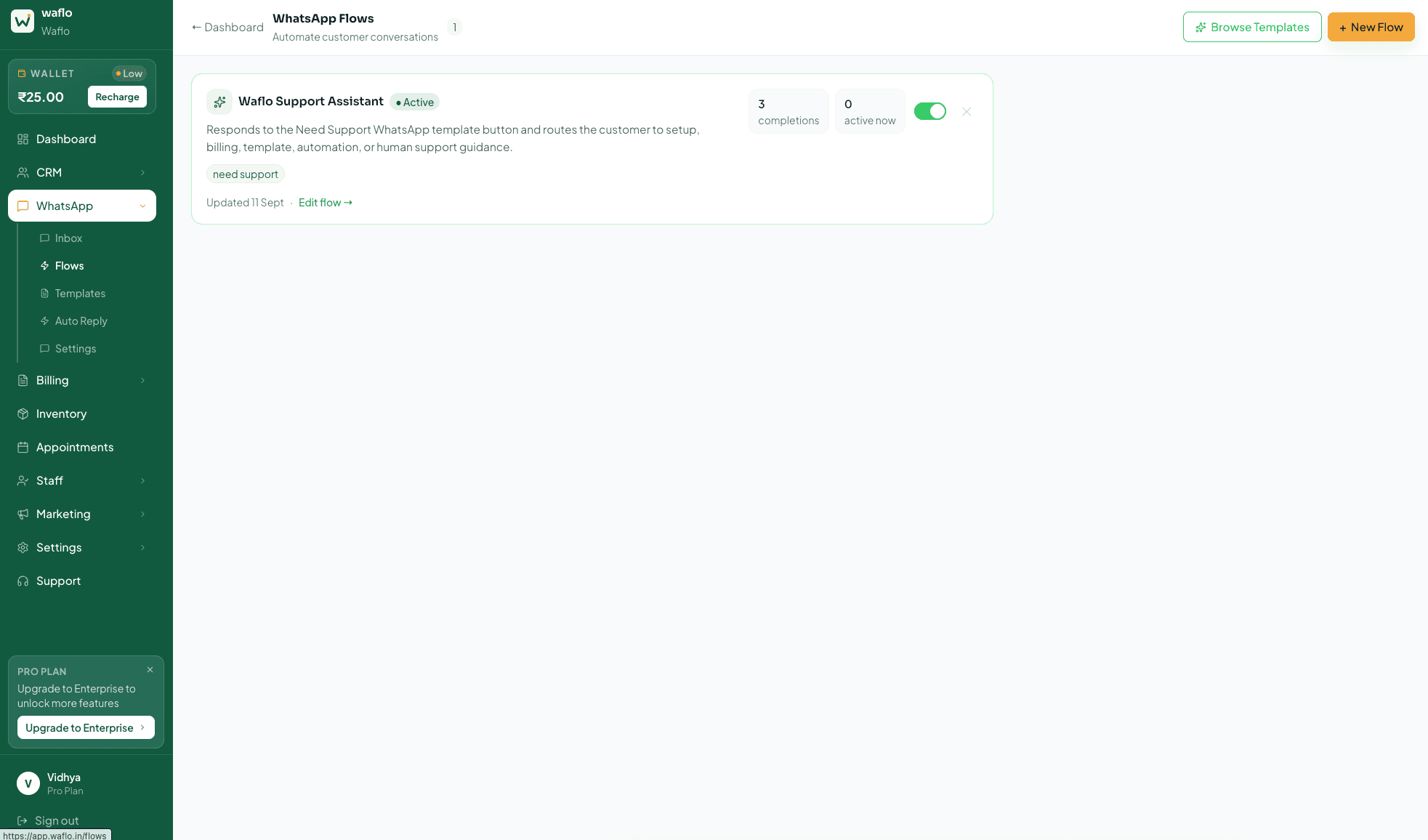Click the Billing document icon

pos(23,380)
